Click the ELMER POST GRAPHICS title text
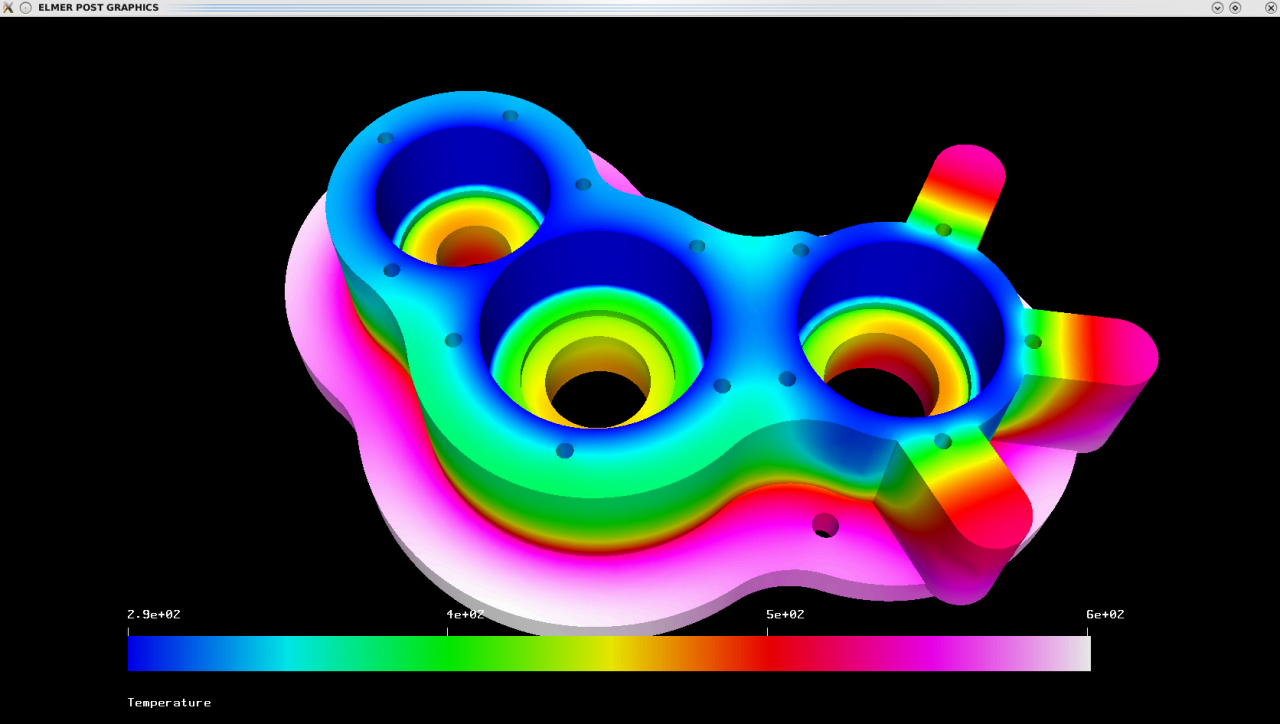1280x724 pixels. coord(98,7)
